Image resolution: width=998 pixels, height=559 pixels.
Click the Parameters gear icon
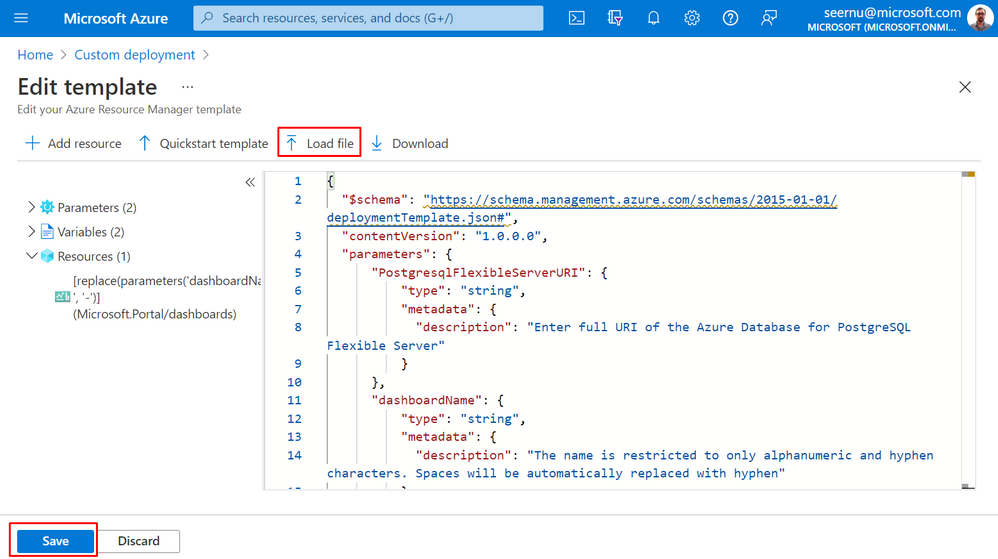pyautogui.click(x=47, y=207)
